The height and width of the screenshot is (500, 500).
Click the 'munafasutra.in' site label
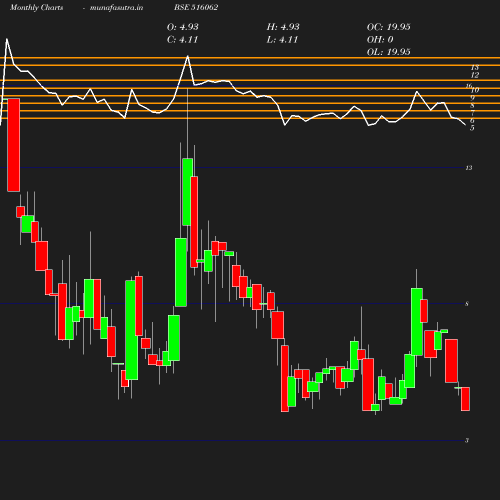[116, 8]
